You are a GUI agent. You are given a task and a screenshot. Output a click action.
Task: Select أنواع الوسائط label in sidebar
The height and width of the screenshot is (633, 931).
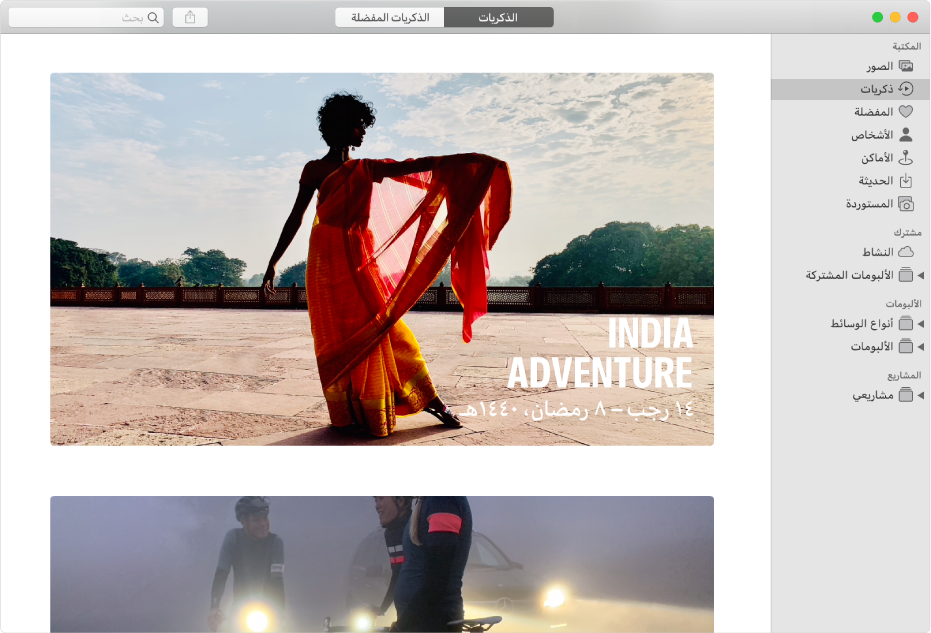[x=862, y=323]
